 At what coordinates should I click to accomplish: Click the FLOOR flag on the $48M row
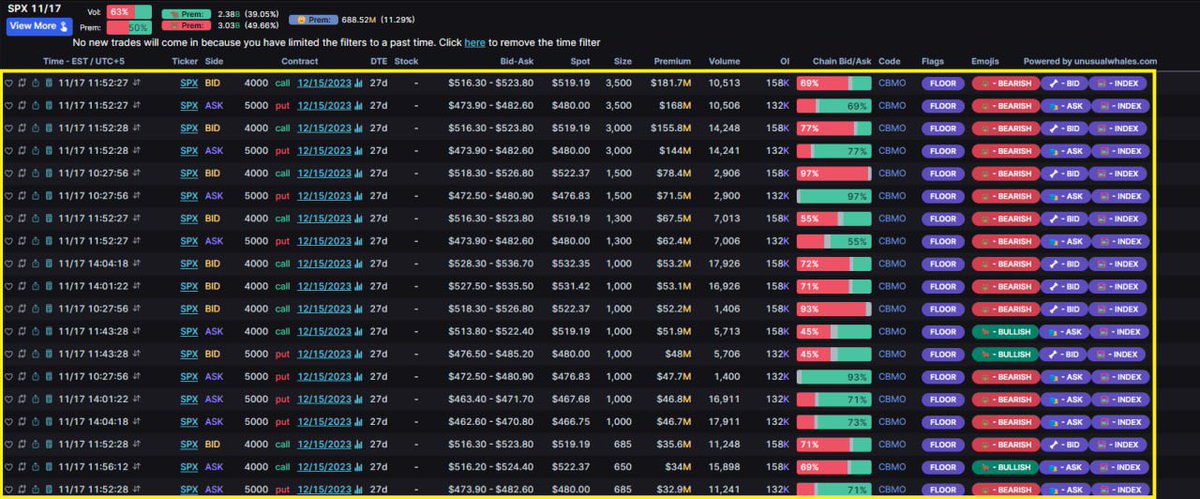(x=943, y=354)
